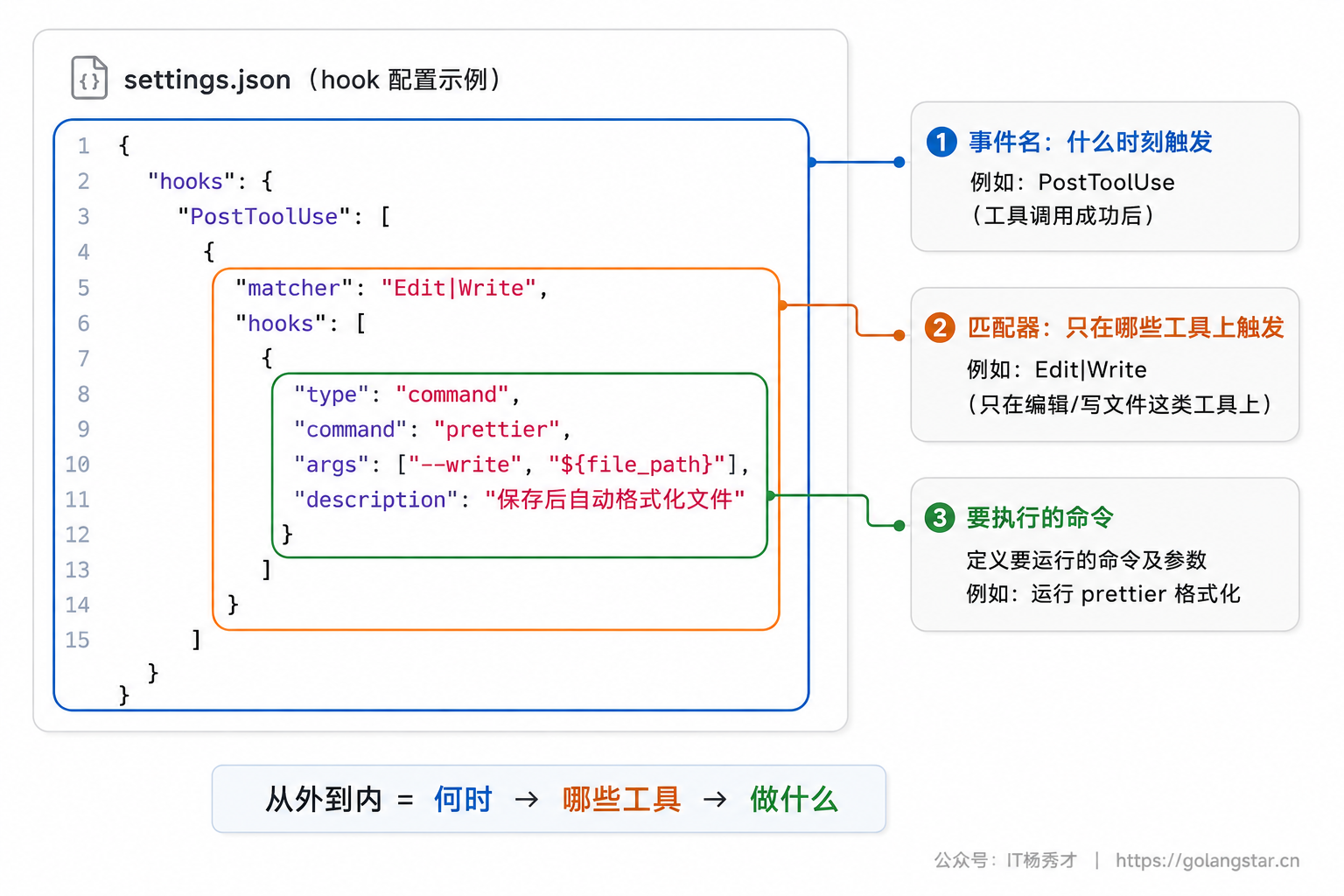
Task: Click the green connector dot beside the 要执行的命令 card
Action: pos(899,525)
